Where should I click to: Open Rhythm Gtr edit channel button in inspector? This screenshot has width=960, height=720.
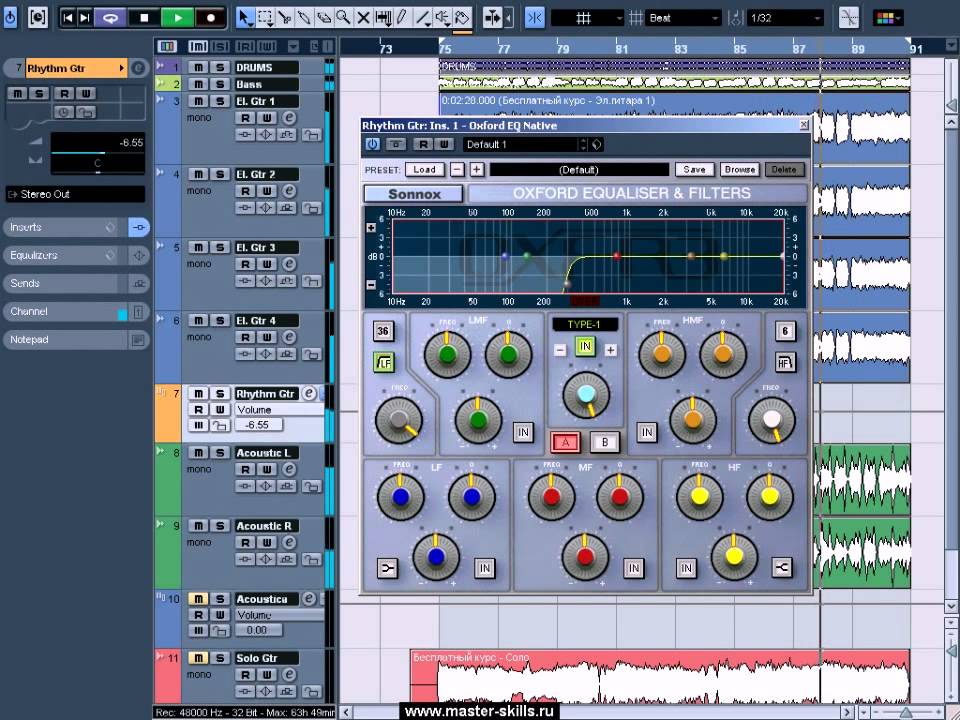(x=139, y=68)
